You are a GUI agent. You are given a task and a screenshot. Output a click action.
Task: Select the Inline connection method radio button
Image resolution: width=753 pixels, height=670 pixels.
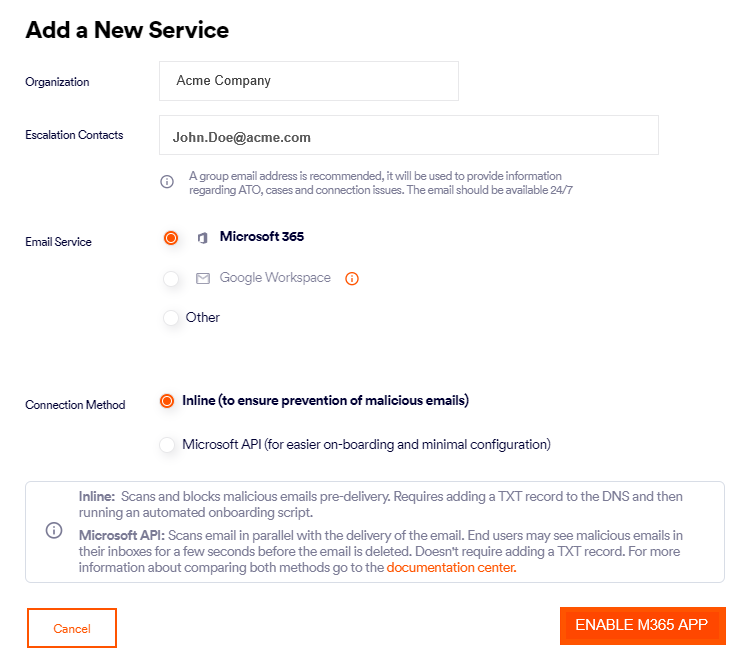tap(167, 401)
